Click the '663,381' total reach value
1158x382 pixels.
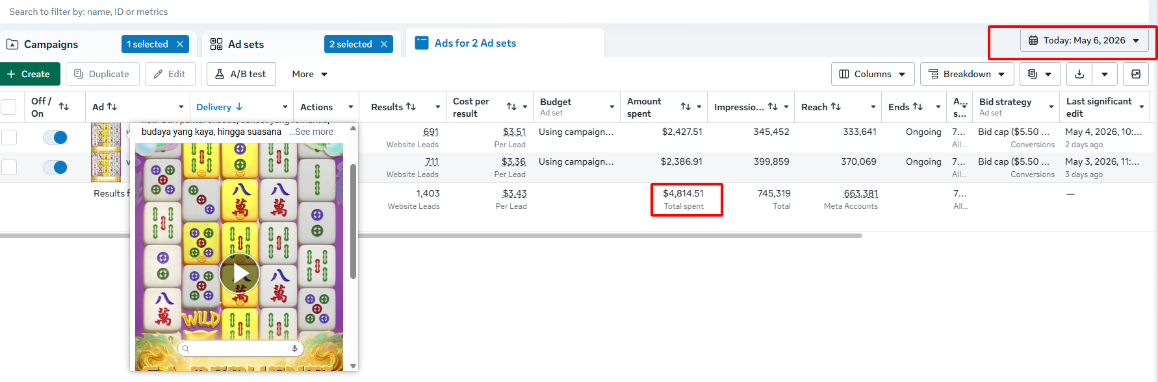coord(860,194)
